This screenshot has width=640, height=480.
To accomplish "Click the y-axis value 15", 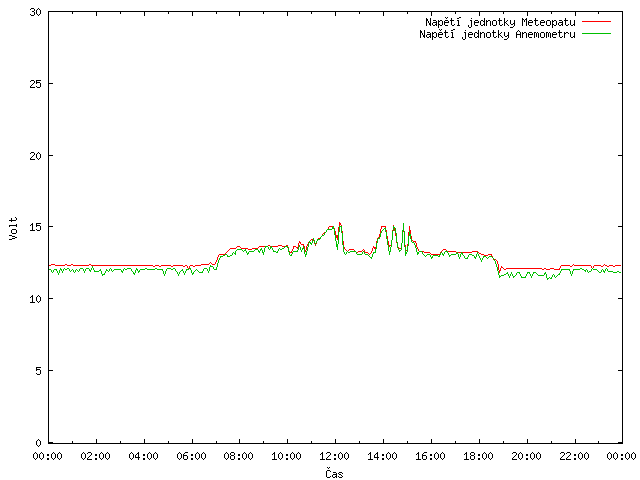I will coord(36,227).
